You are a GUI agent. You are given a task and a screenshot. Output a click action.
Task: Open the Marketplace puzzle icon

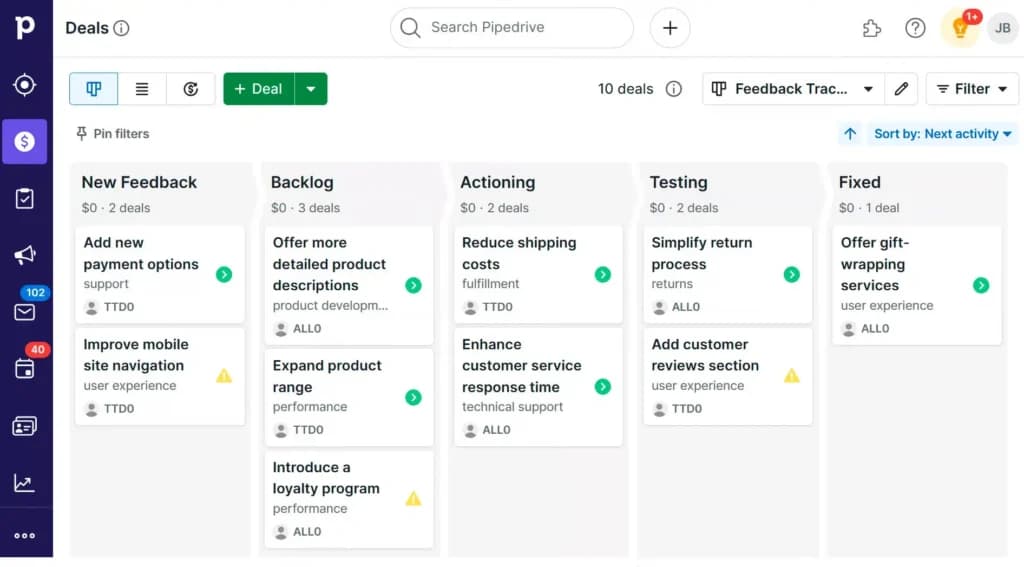(872, 28)
